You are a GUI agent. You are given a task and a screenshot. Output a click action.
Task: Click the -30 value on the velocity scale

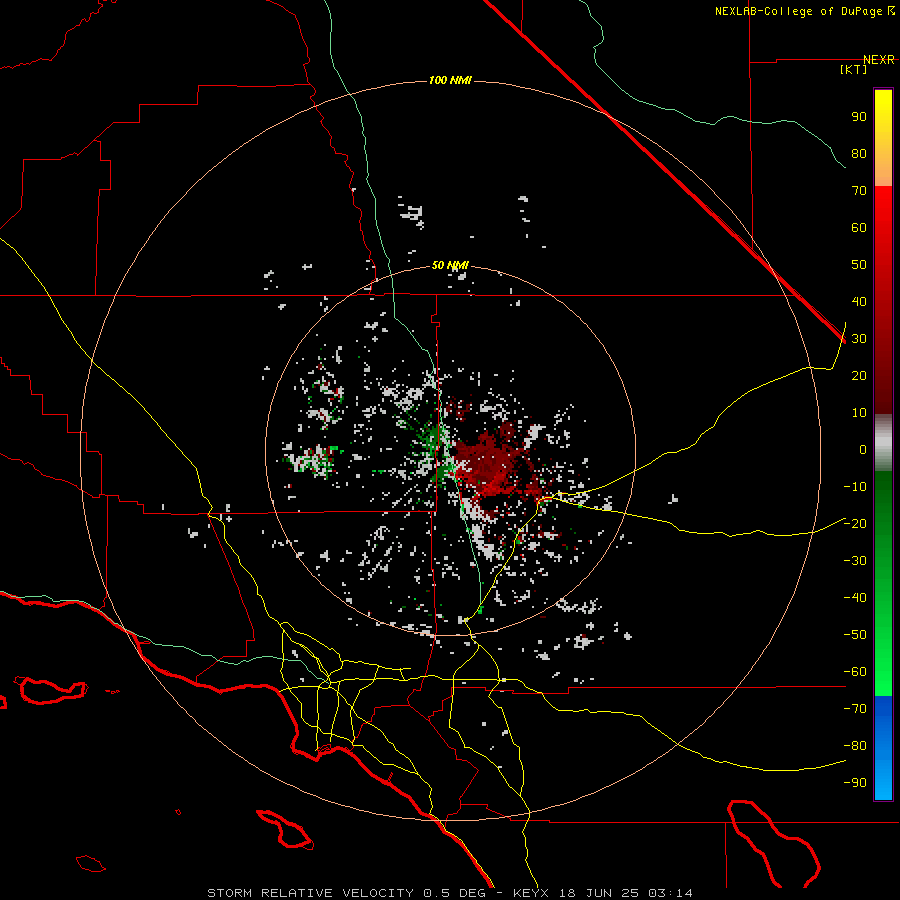(855, 561)
